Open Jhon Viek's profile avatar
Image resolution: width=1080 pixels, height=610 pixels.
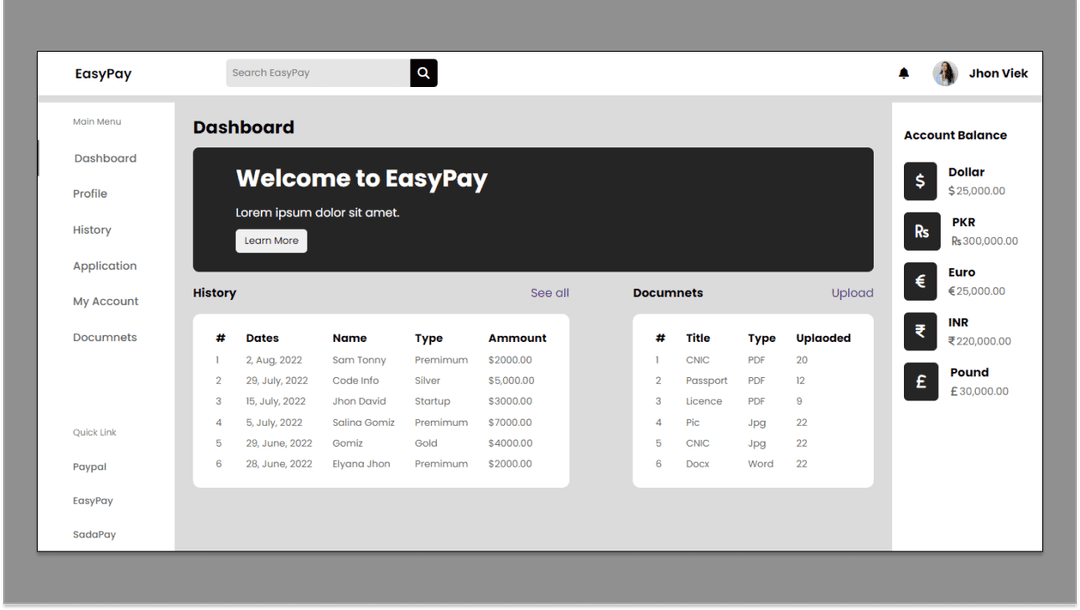(x=945, y=73)
